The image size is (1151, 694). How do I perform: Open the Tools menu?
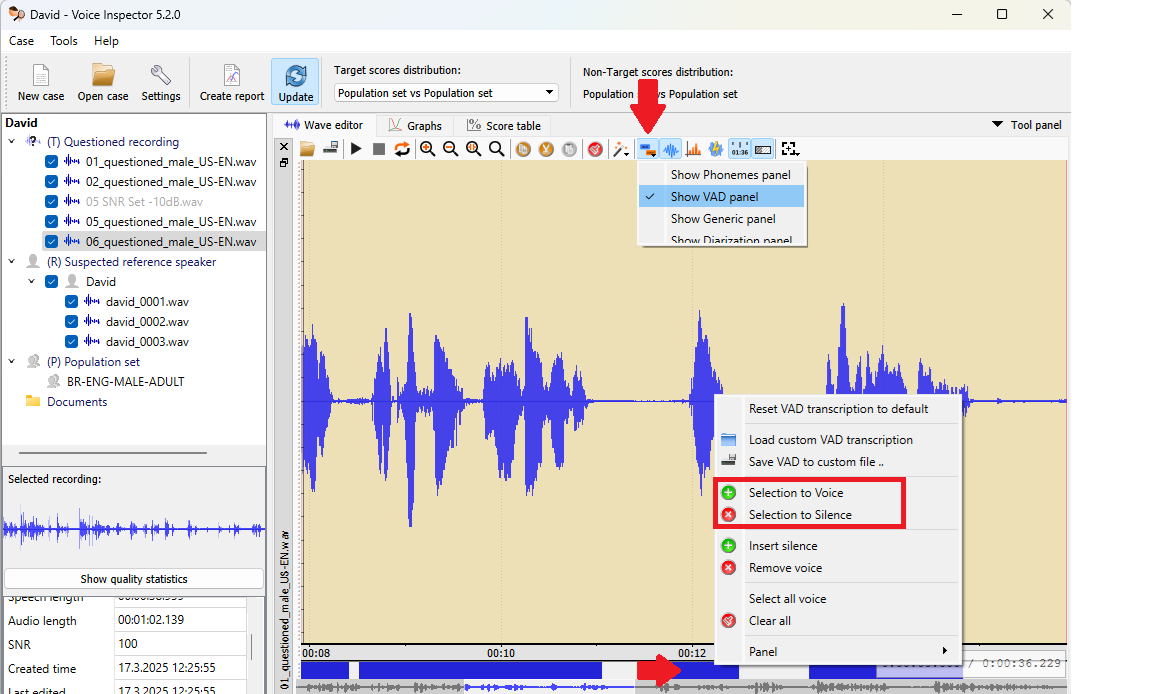tap(64, 41)
